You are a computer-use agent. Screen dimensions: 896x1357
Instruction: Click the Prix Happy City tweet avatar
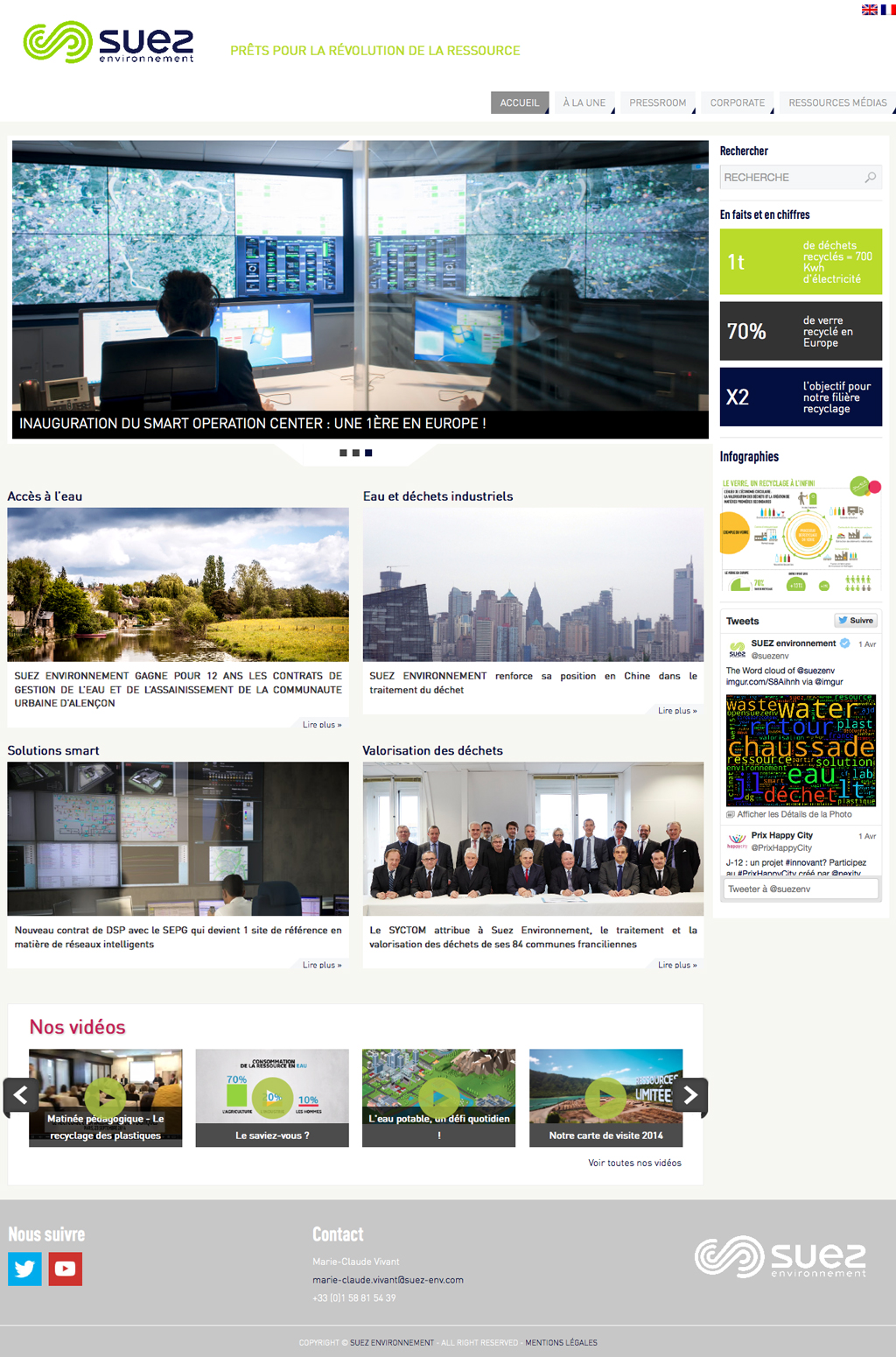[738, 840]
